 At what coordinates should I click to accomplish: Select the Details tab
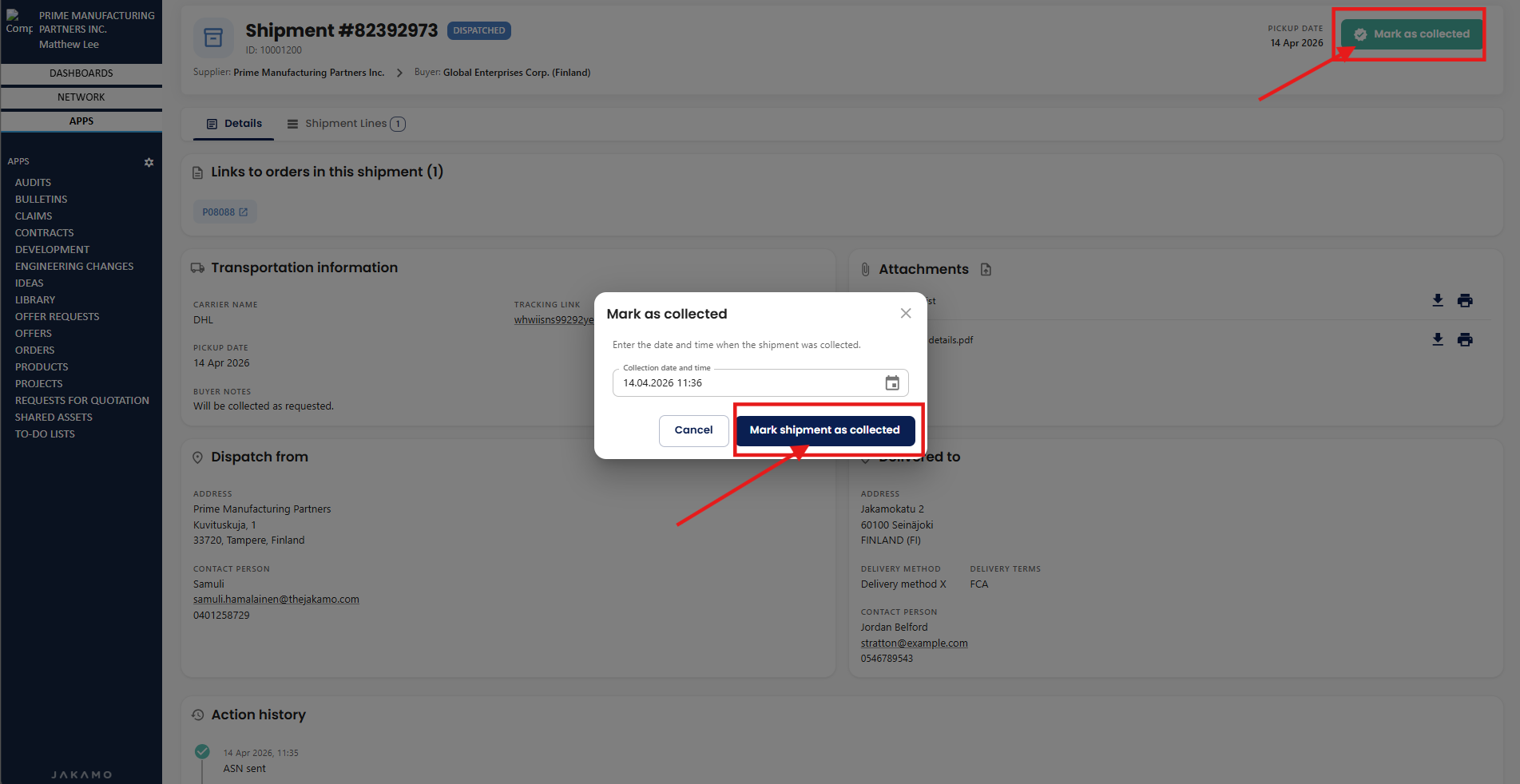234,124
